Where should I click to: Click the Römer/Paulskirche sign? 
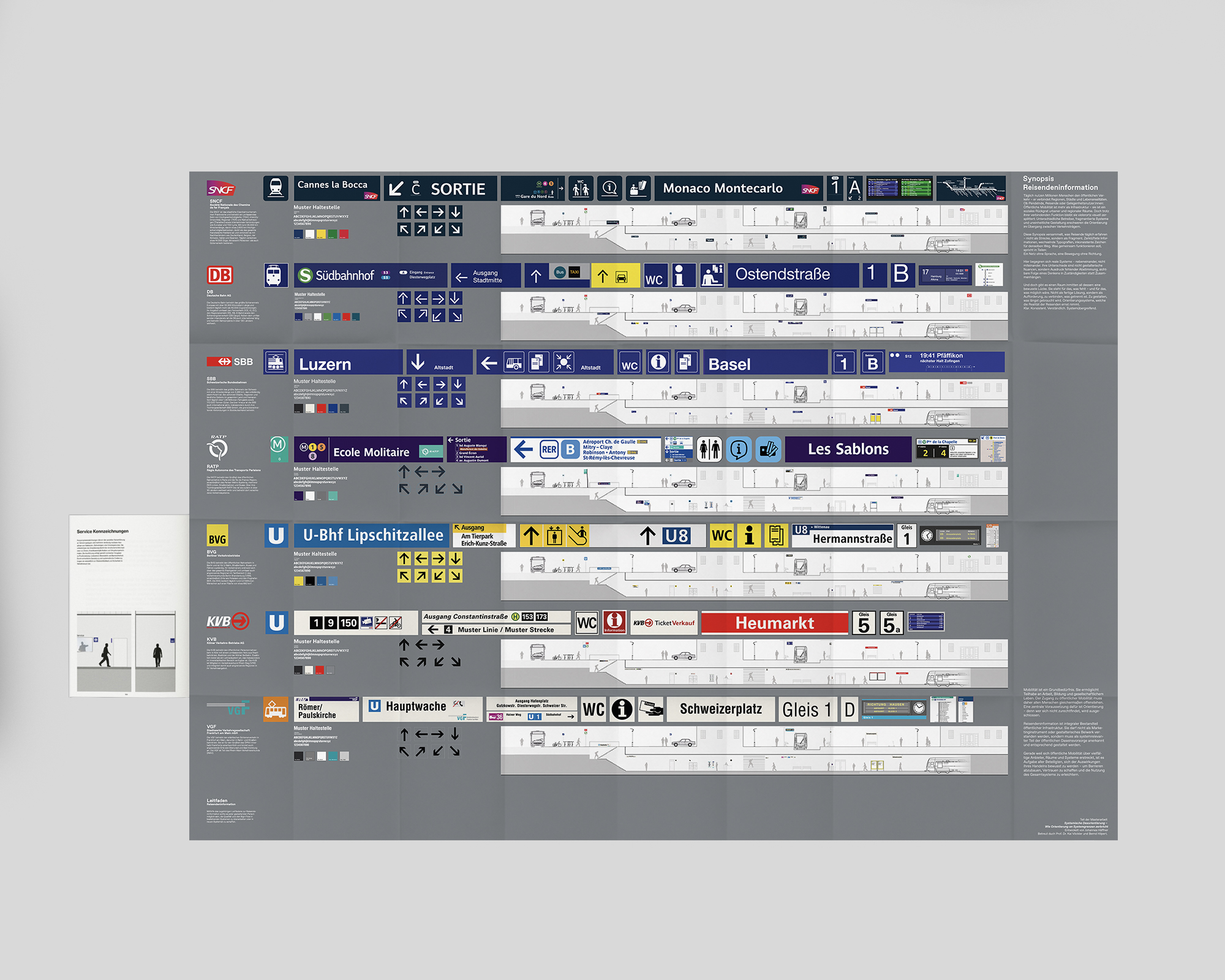tap(326, 709)
